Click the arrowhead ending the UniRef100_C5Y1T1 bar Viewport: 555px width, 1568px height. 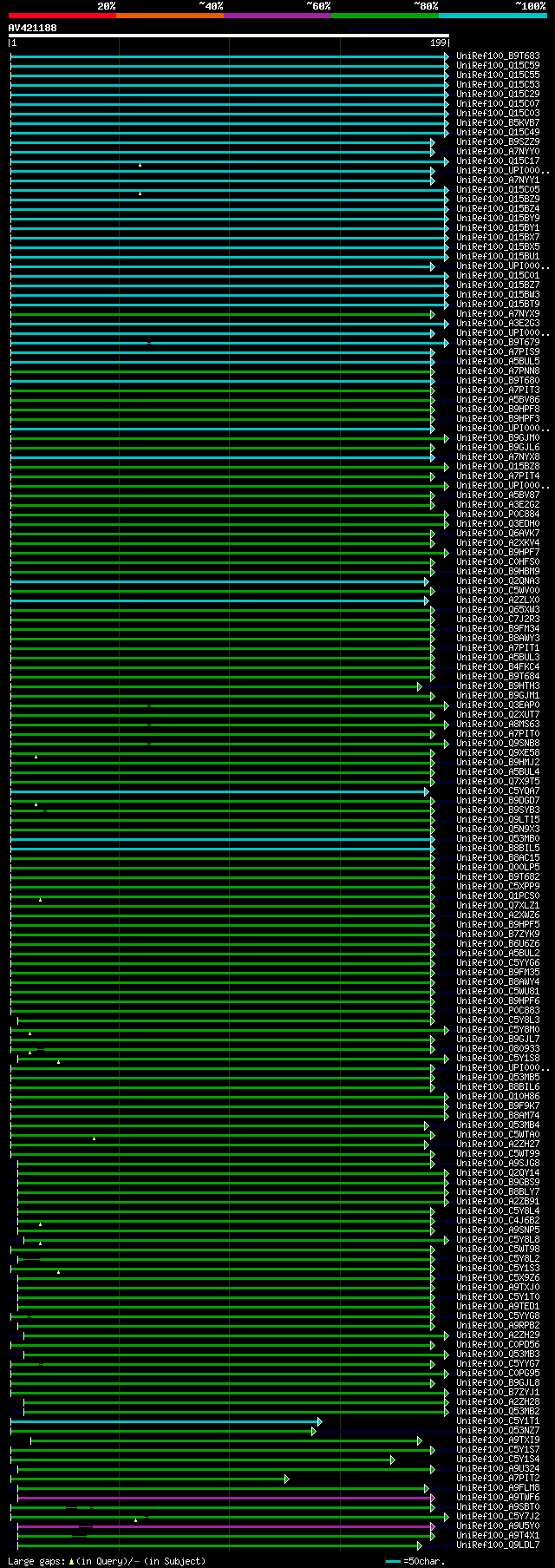pos(319,1421)
